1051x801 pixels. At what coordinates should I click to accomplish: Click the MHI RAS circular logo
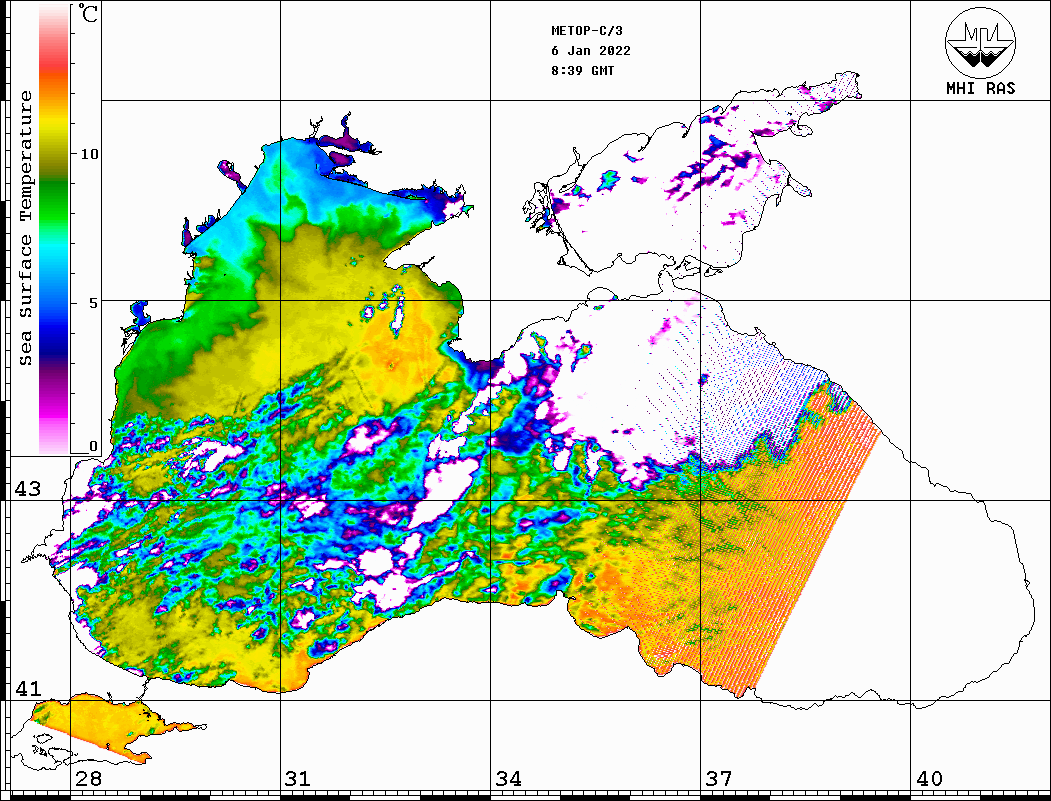point(981,42)
